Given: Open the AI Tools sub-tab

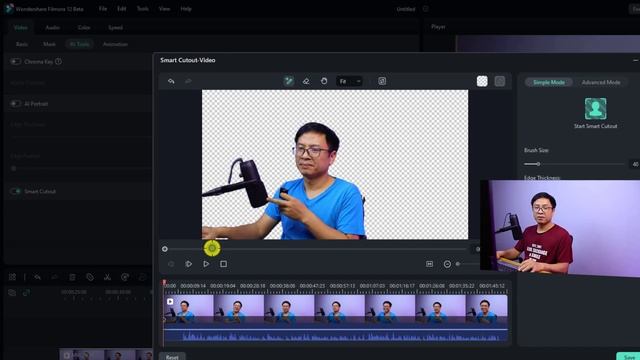Looking at the screenshot, I should (80, 44).
